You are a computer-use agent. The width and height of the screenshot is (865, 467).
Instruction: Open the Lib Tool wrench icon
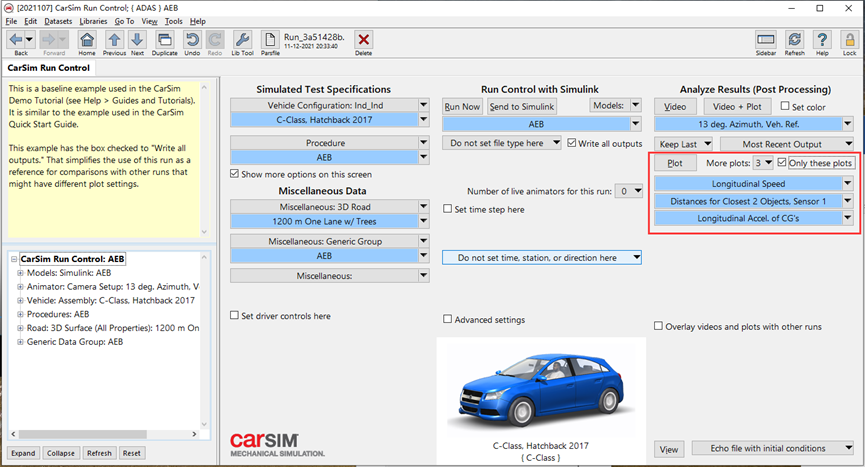[x=242, y=40]
